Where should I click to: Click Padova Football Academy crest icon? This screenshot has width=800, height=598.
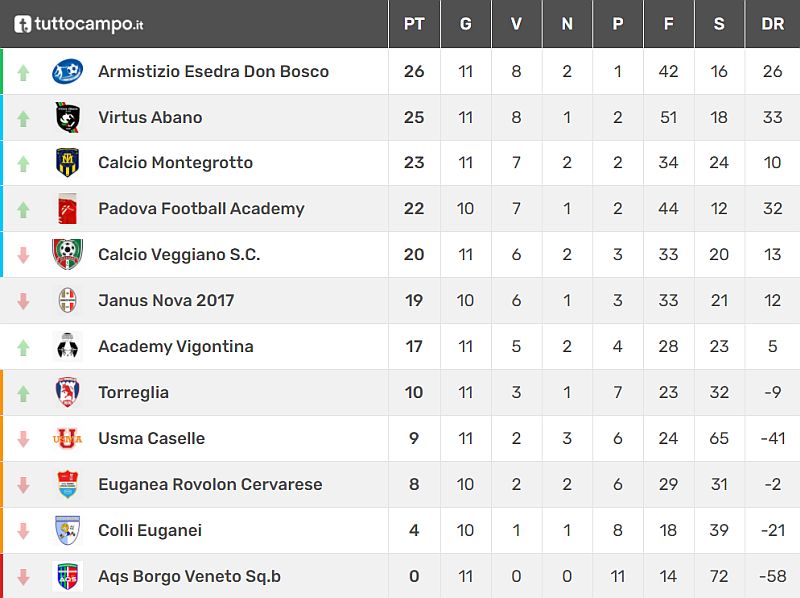point(67,209)
